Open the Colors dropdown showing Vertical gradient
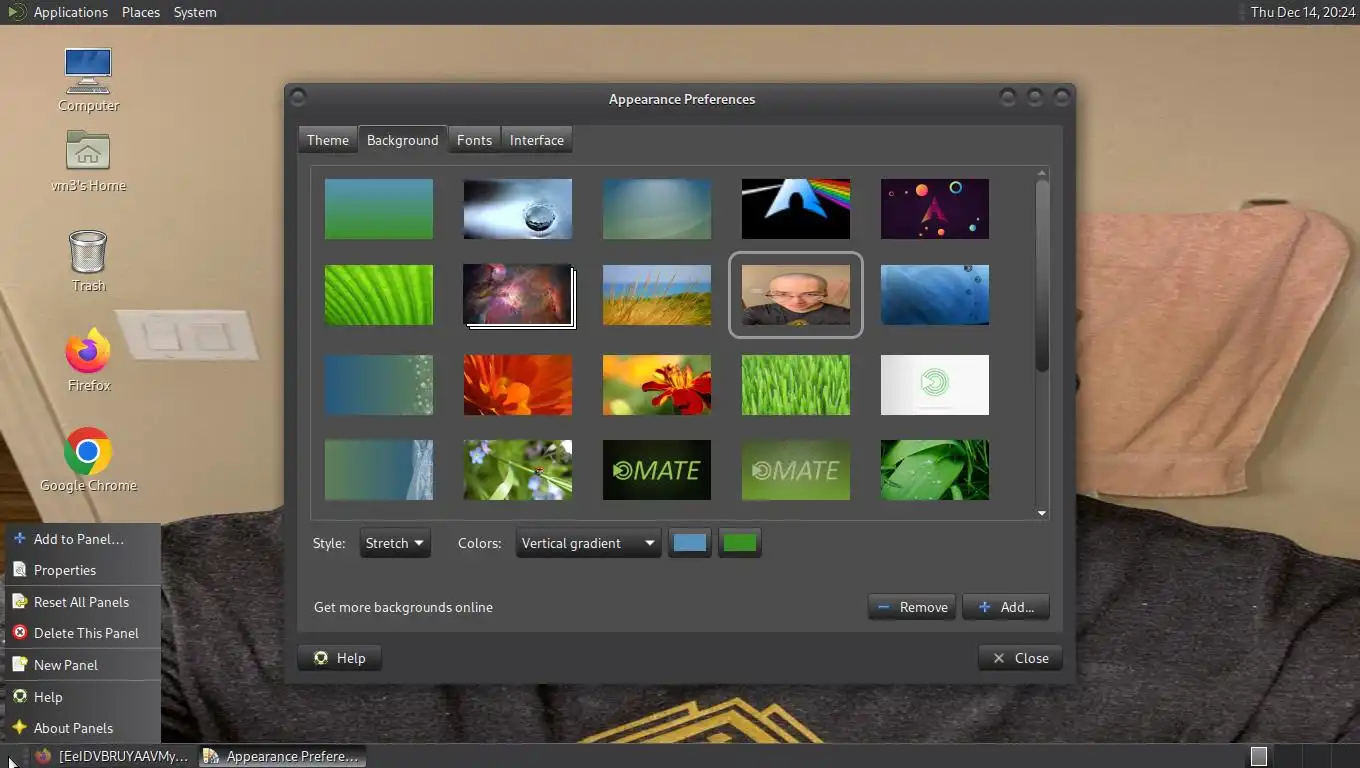 click(588, 543)
